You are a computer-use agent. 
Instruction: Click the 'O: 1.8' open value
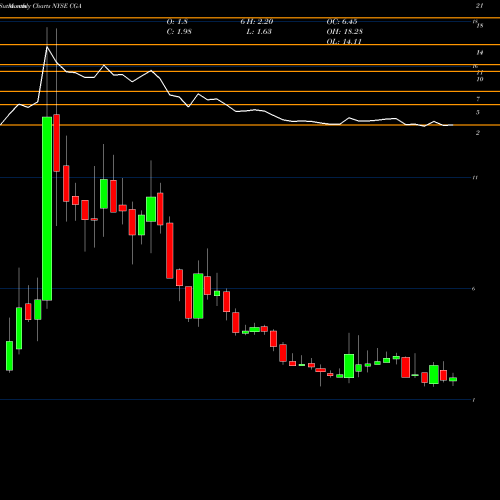[177, 22]
